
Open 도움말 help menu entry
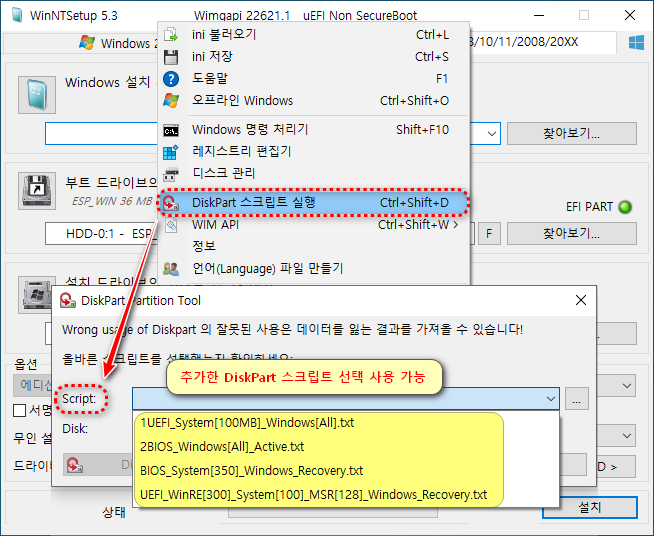click(x=314, y=78)
